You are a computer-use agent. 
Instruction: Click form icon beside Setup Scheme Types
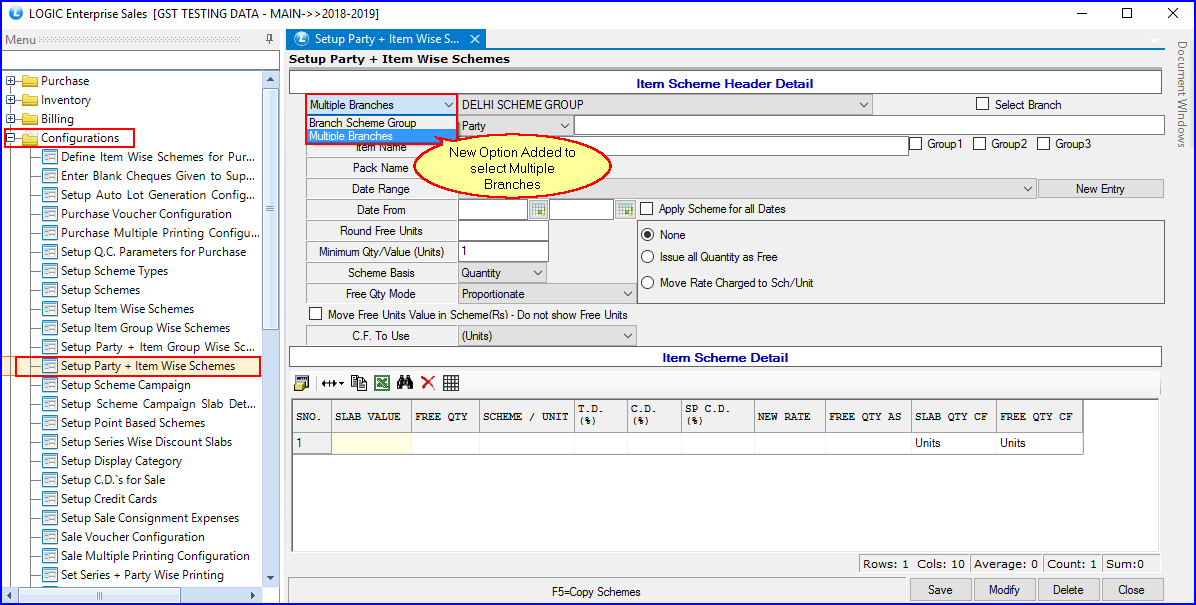[x=50, y=271]
